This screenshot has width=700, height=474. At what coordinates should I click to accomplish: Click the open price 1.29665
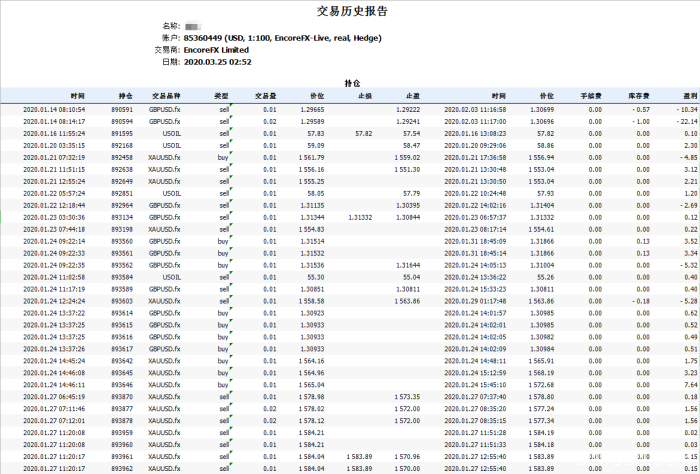(x=312, y=109)
